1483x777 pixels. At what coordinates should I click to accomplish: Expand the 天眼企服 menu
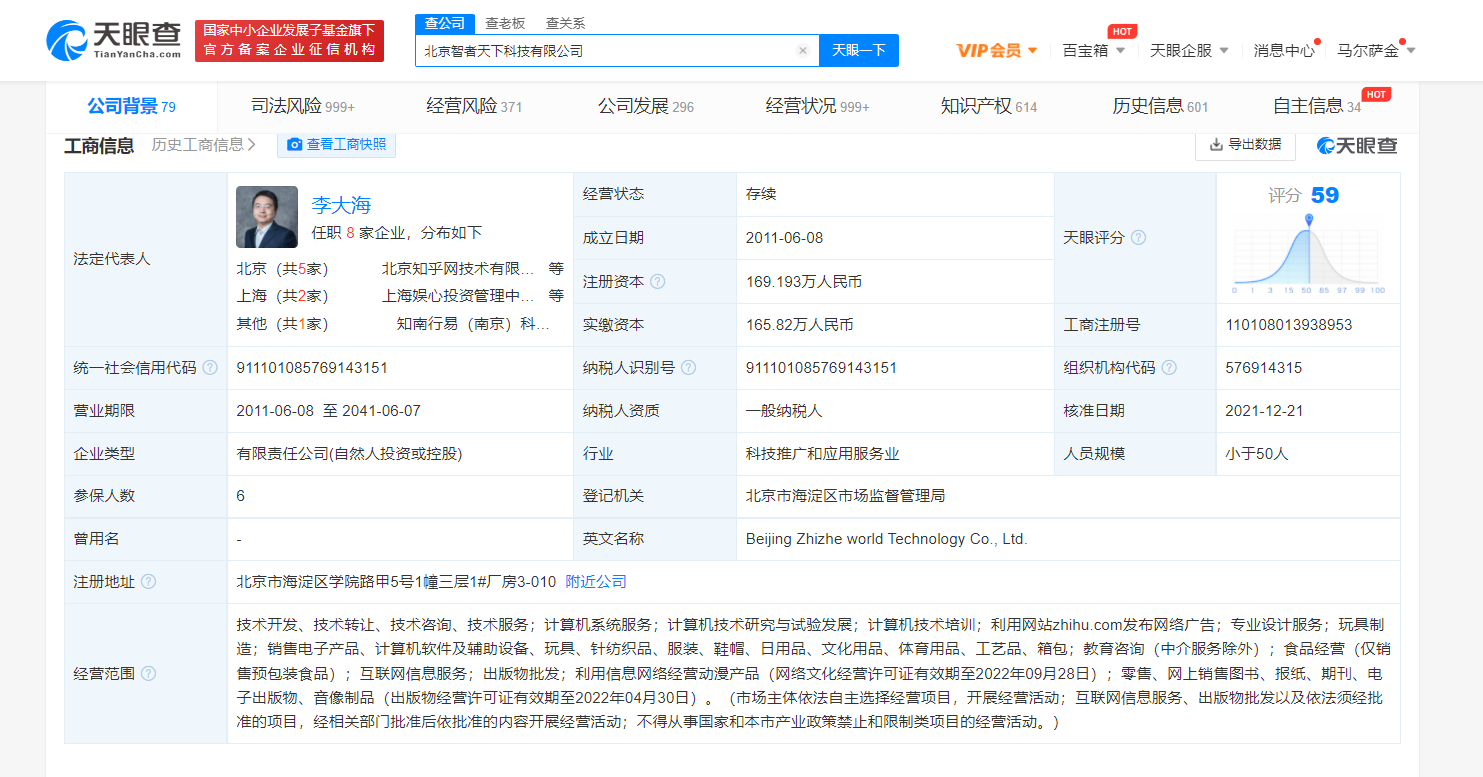pyautogui.click(x=1190, y=50)
